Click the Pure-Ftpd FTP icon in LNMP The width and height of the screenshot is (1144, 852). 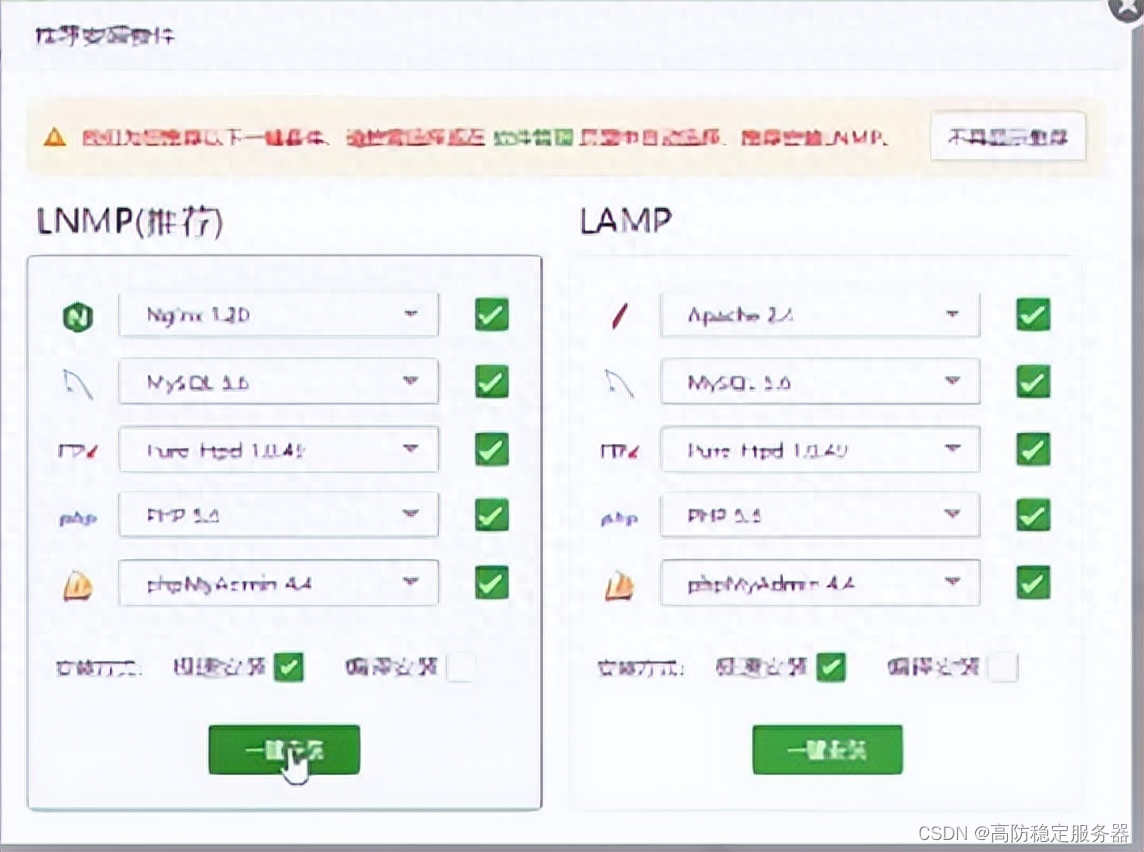point(78,452)
